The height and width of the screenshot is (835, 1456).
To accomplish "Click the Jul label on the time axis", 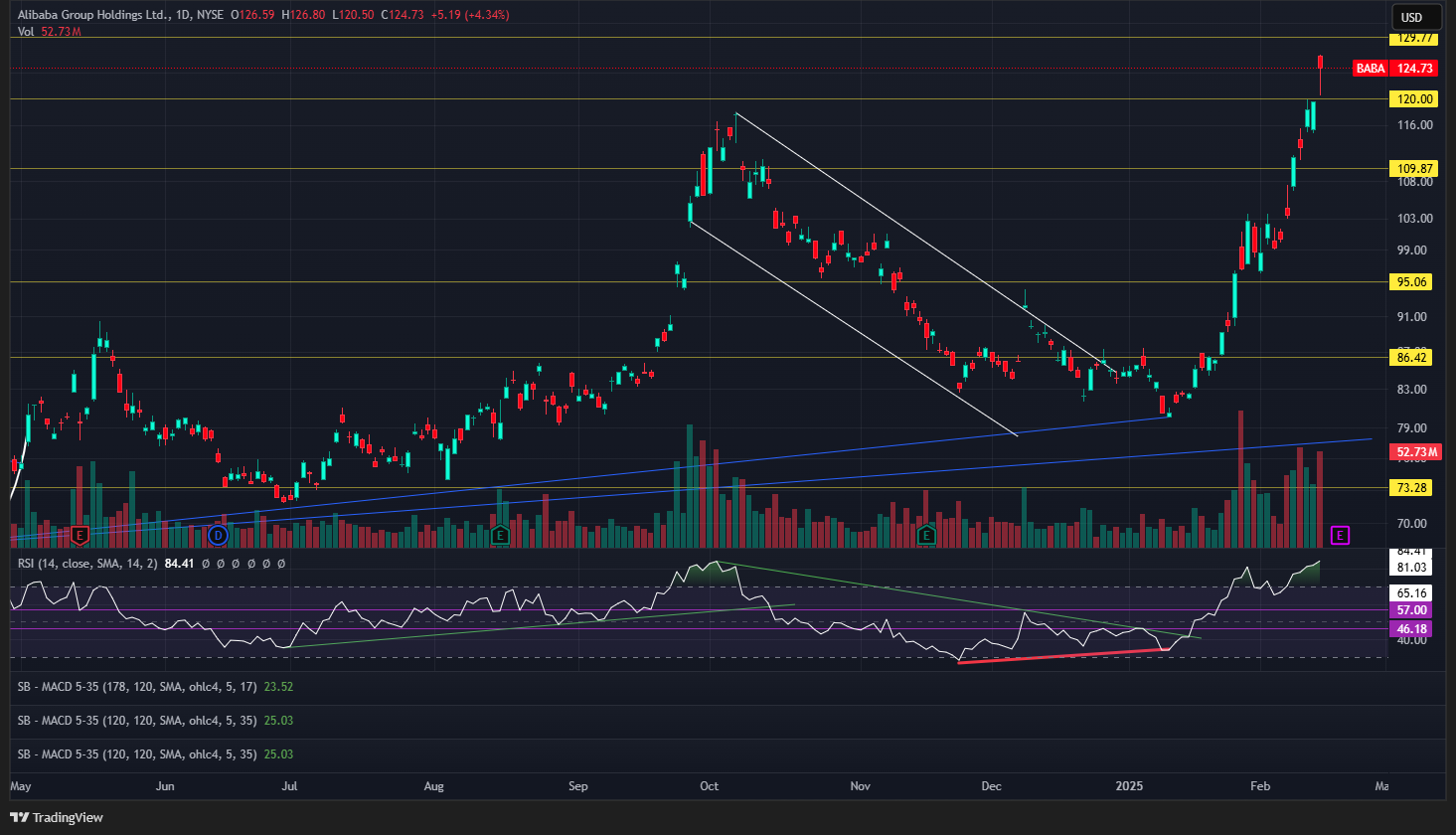I will (x=289, y=786).
